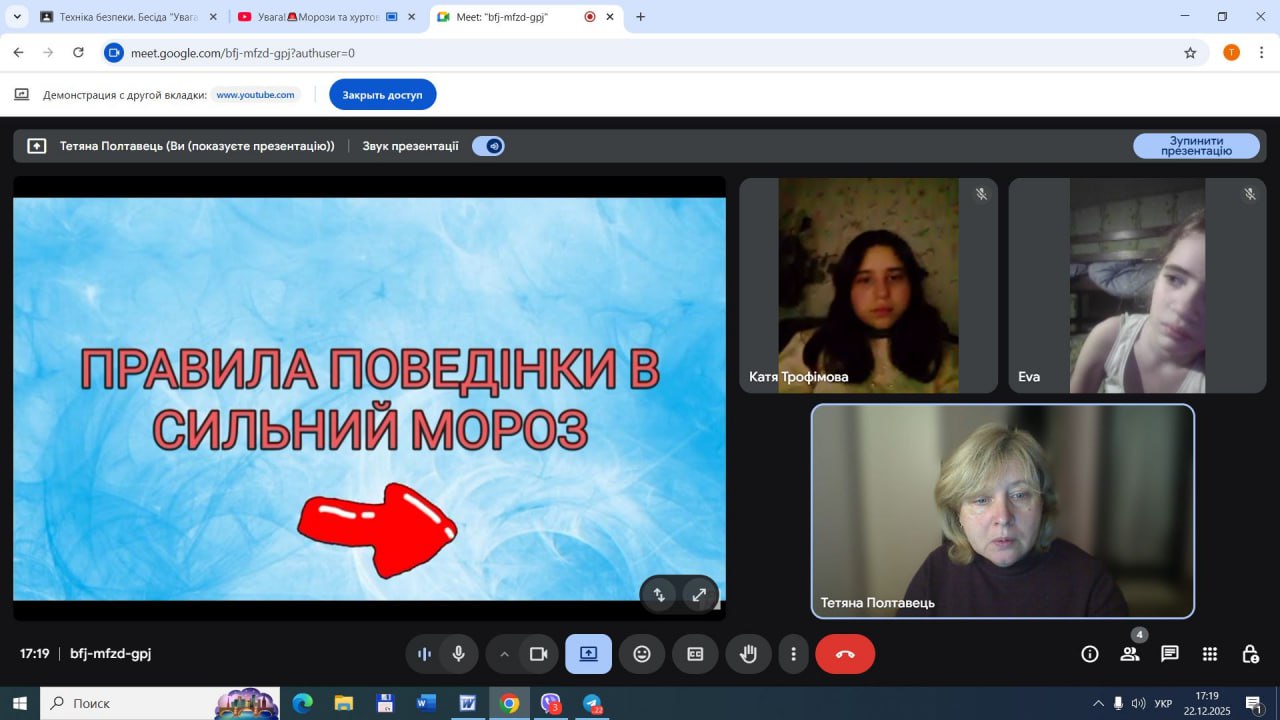Expand the presentation to full screen
The width and height of the screenshot is (1280, 720).
click(x=699, y=595)
